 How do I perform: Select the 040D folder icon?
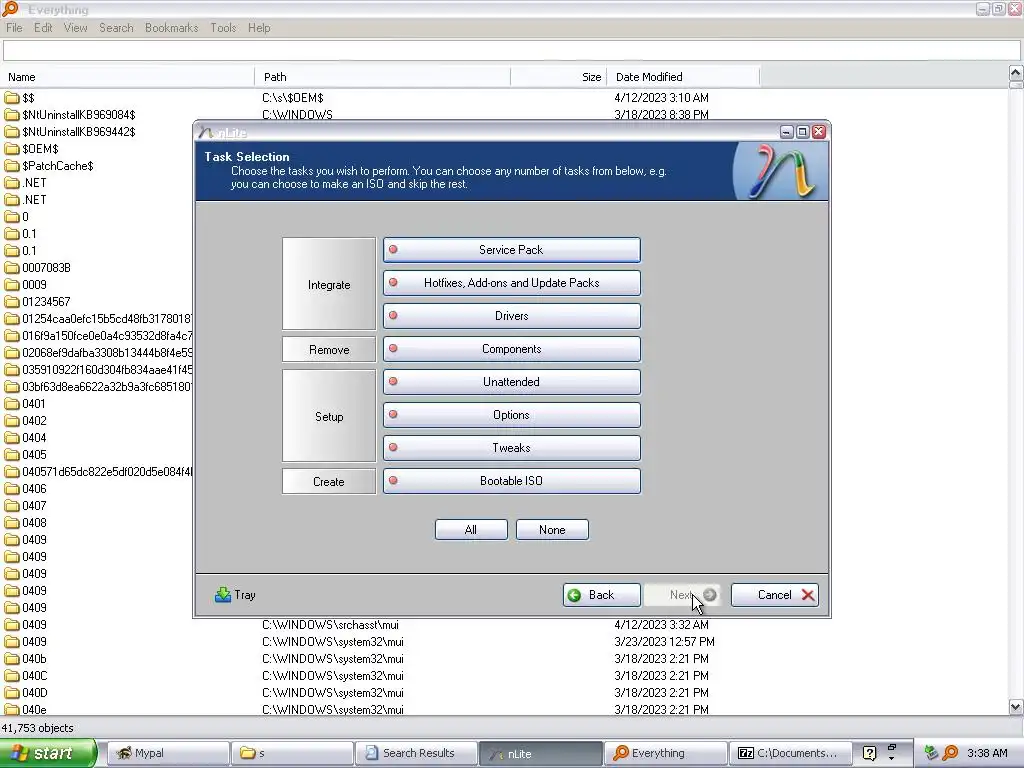click(12, 693)
